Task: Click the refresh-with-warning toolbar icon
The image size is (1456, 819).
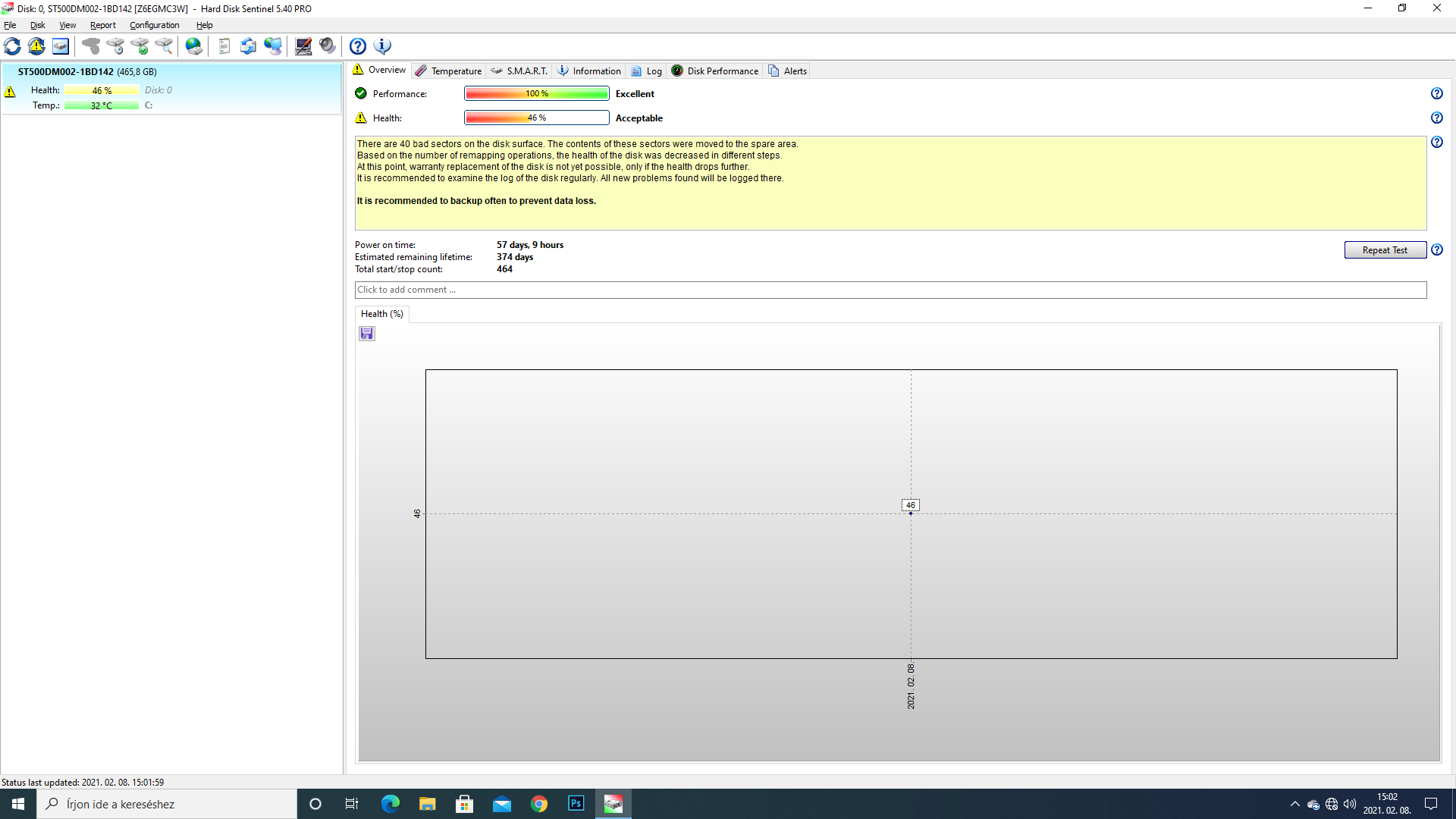Action: coord(36,46)
